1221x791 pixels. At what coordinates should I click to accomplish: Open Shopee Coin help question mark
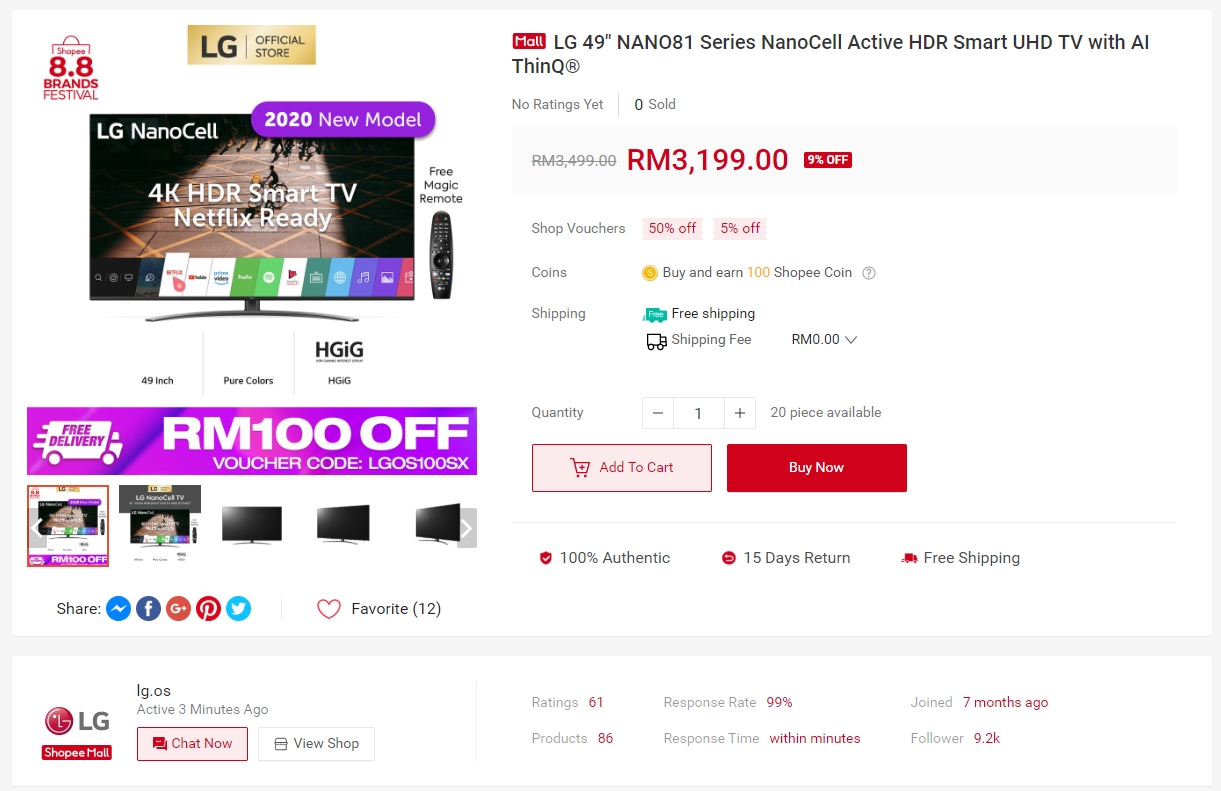[869, 273]
